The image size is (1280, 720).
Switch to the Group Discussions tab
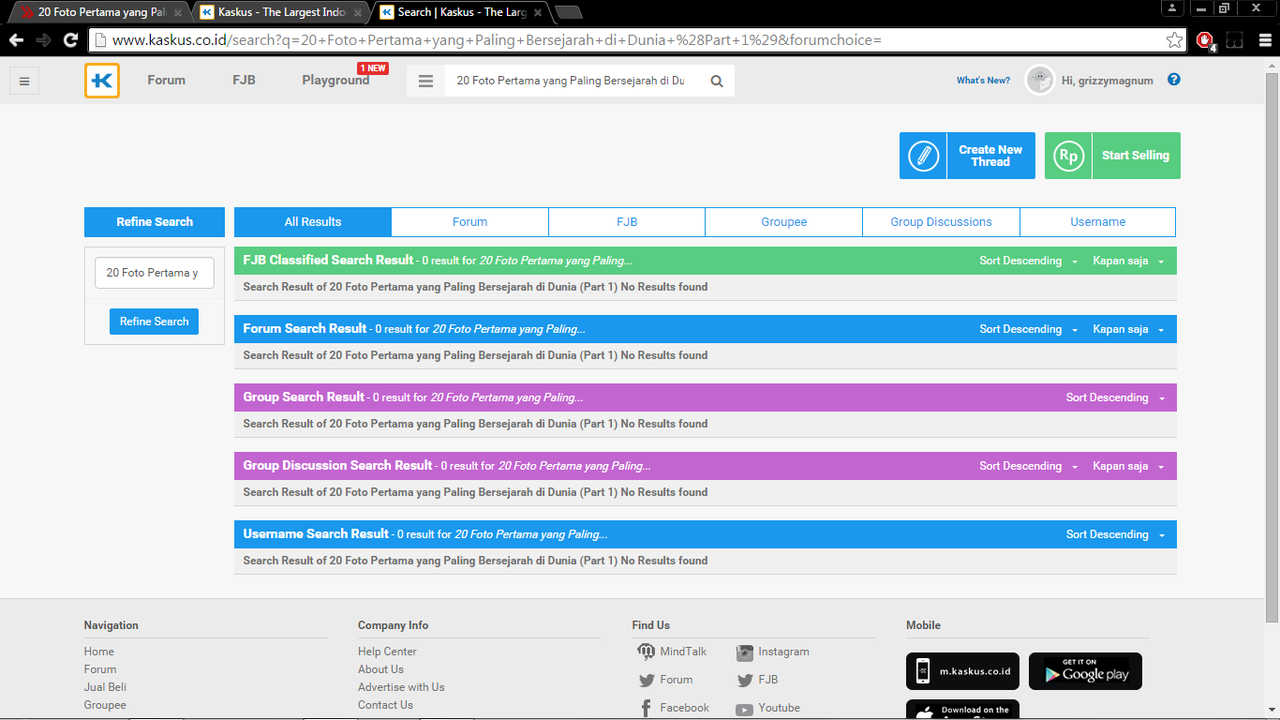(941, 222)
